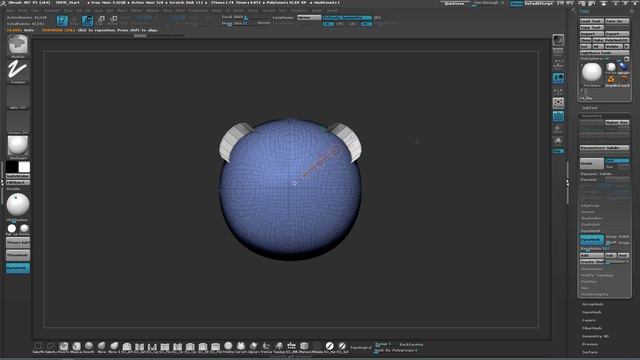Viewport: 640px width, 360px height.
Task: Open the Freehand stroke type picker
Action: [x=18, y=70]
